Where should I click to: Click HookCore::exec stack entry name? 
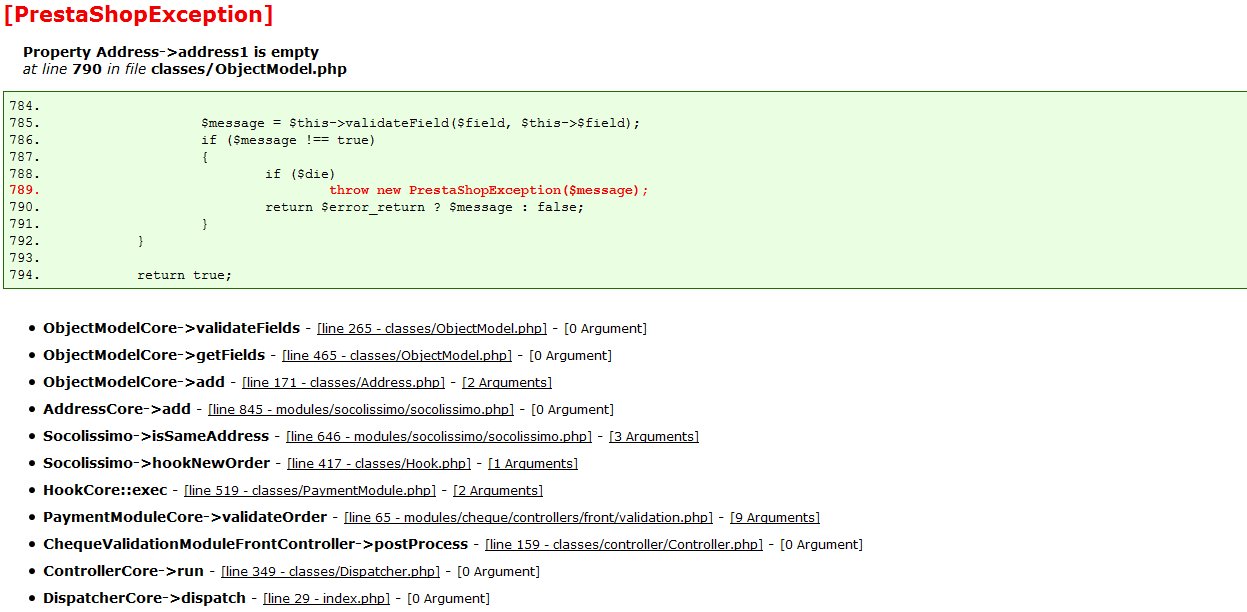105,490
